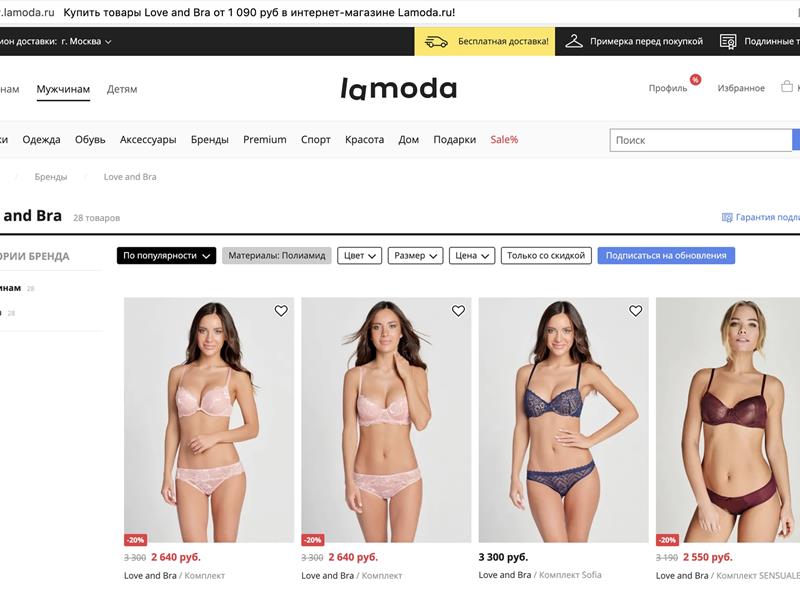Image resolution: width=800 pixels, height=600 pixels.
Task: Toggle the Только со скидкой filter
Action: [x=546, y=256]
